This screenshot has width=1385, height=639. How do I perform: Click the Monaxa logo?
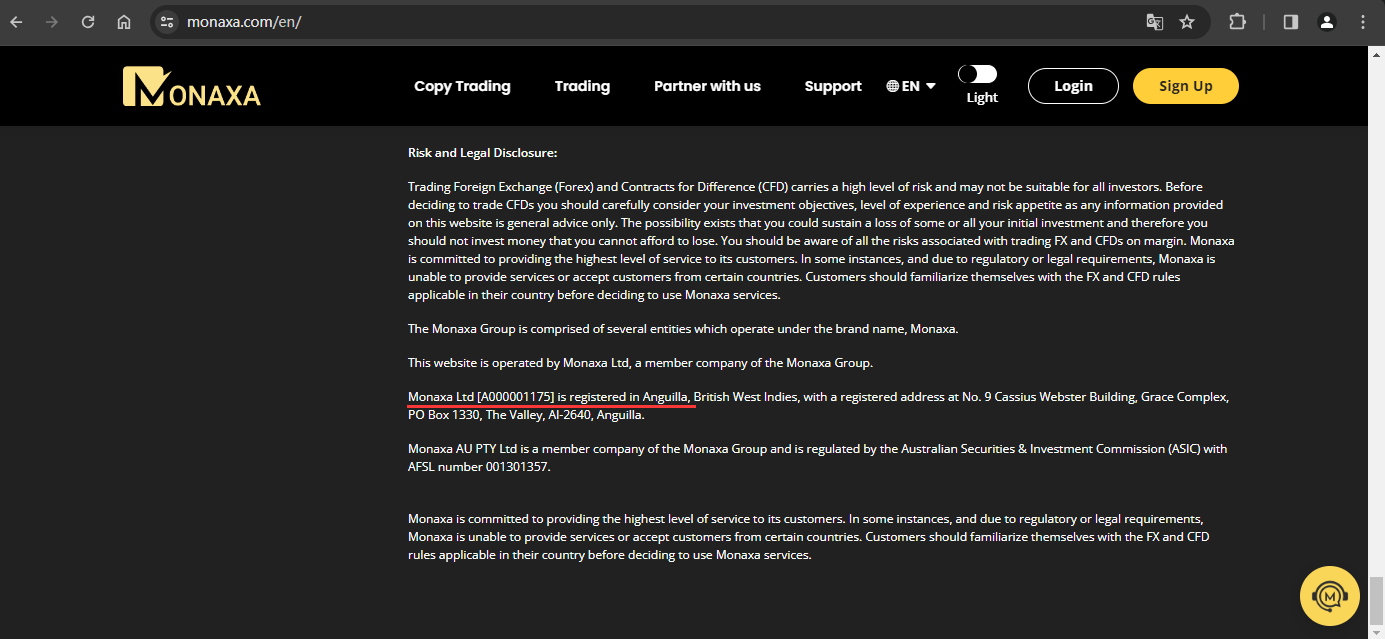click(x=191, y=87)
